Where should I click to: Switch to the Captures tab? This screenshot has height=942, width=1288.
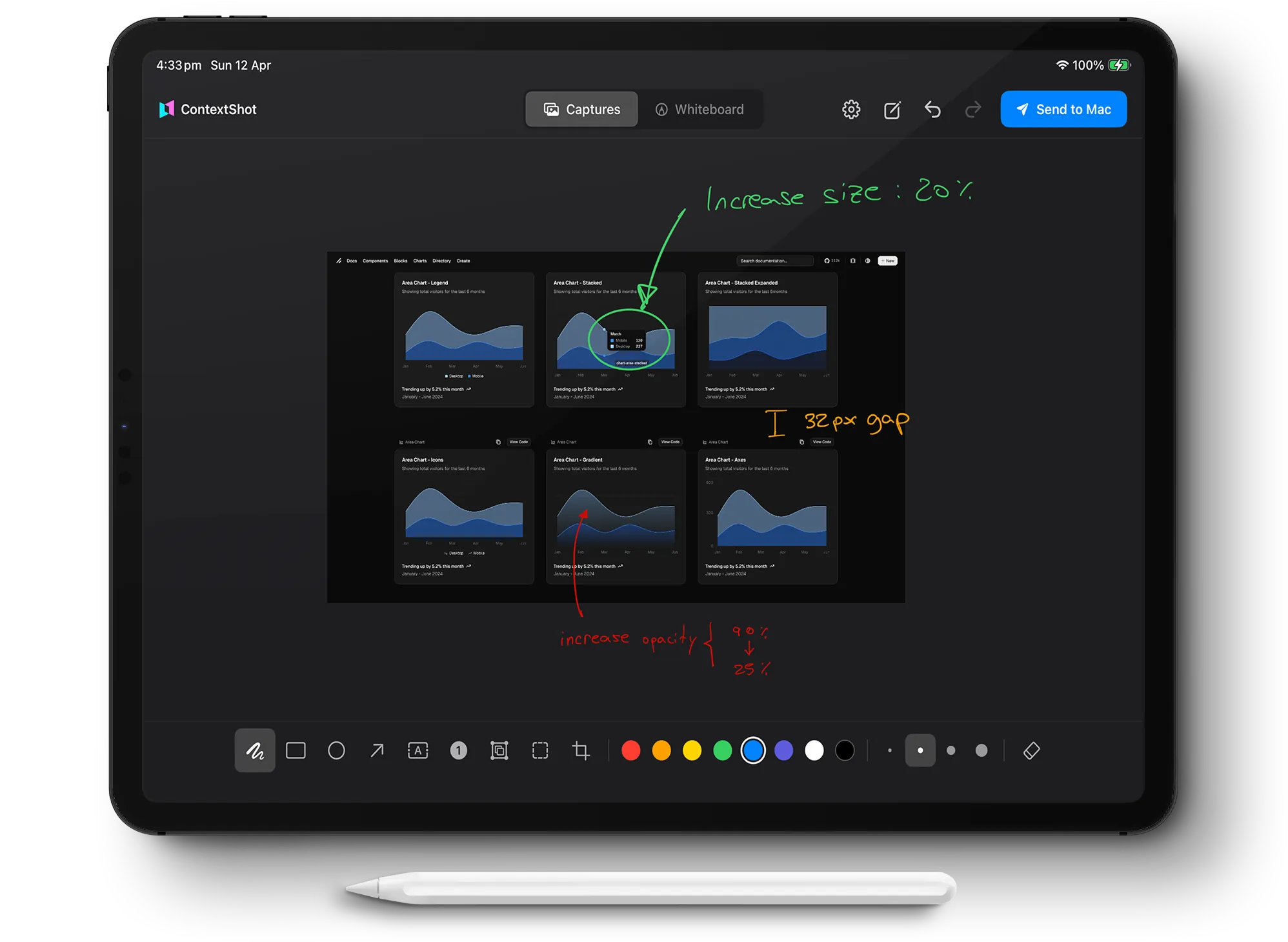(x=581, y=109)
